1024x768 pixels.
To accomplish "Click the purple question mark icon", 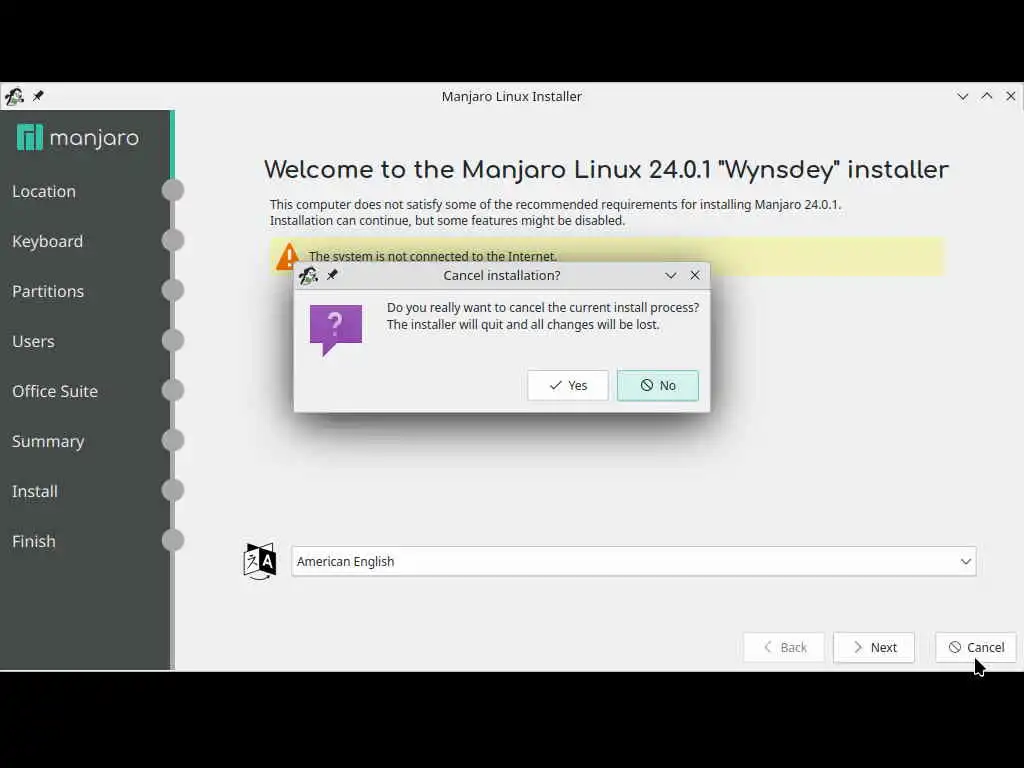I will (336, 330).
